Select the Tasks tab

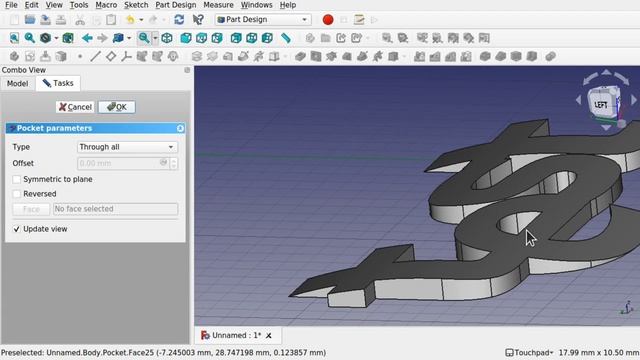point(58,83)
